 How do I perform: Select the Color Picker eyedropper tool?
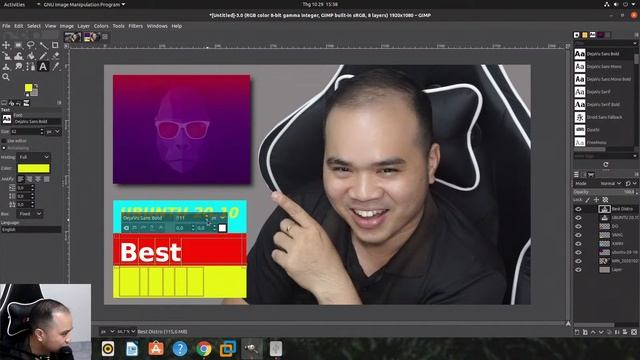[x=55, y=67]
